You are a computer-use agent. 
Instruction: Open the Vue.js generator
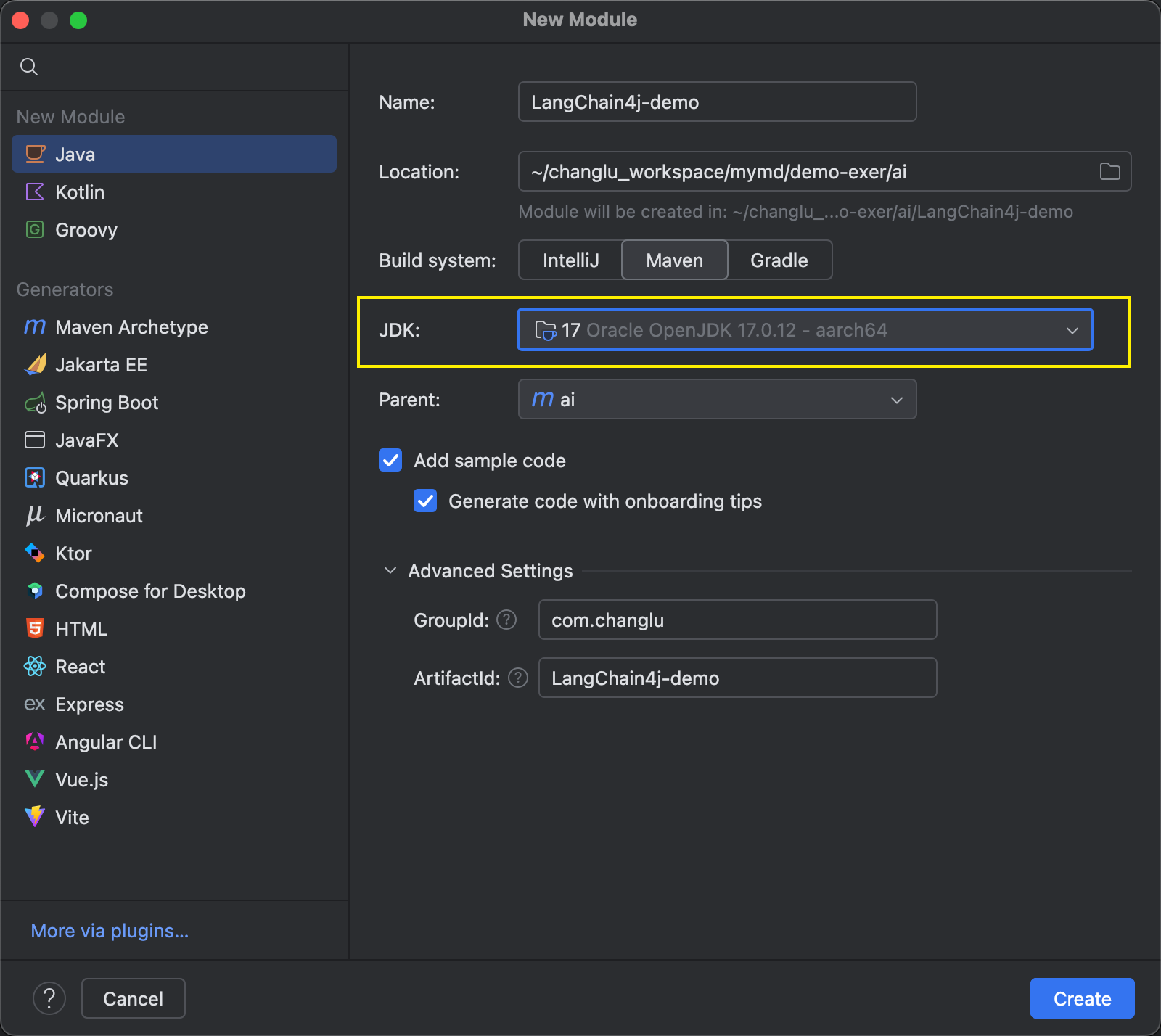click(174, 779)
